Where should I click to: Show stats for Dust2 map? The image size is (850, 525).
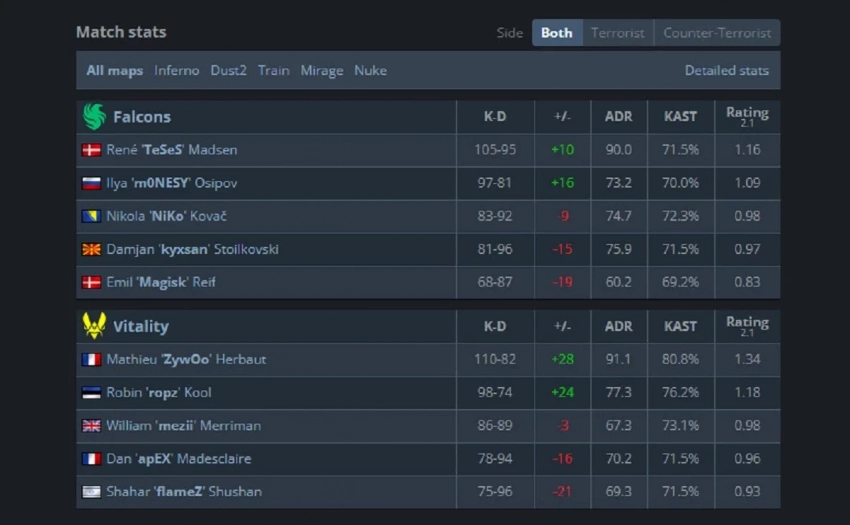[x=228, y=71]
